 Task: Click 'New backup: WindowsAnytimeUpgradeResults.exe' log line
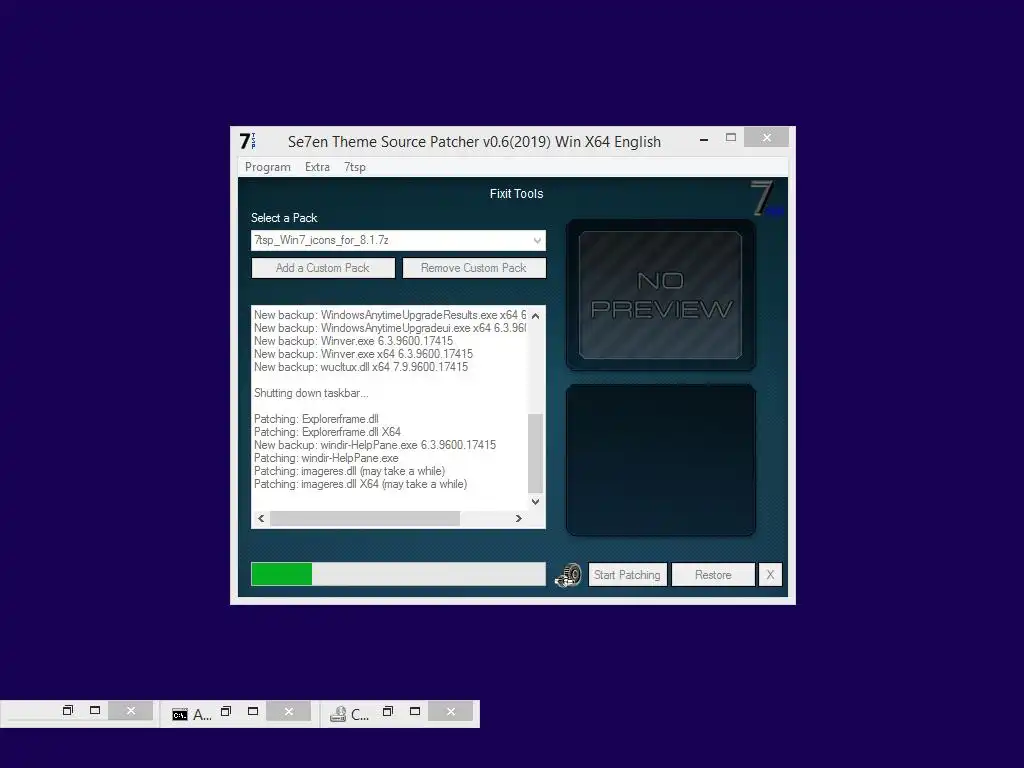(x=390, y=315)
